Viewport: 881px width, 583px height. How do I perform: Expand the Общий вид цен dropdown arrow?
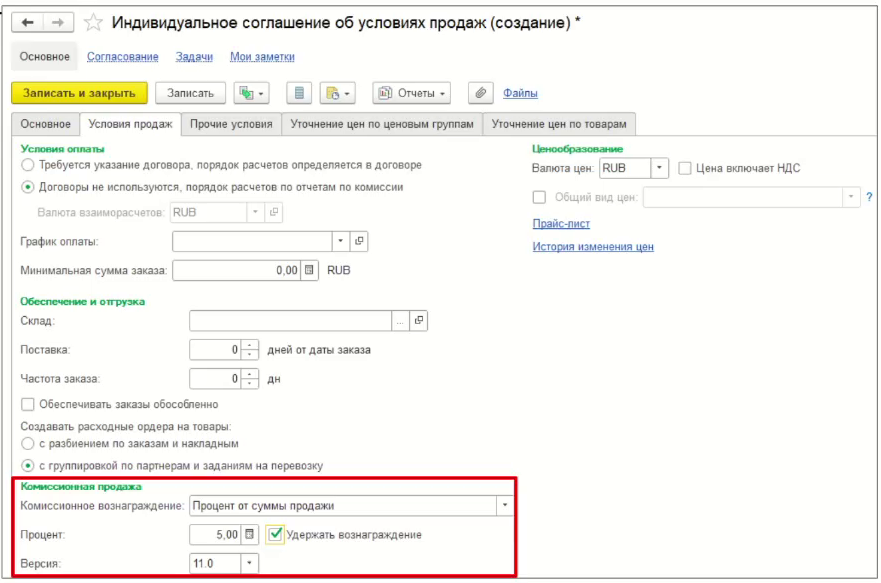pyautogui.click(x=851, y=197)
